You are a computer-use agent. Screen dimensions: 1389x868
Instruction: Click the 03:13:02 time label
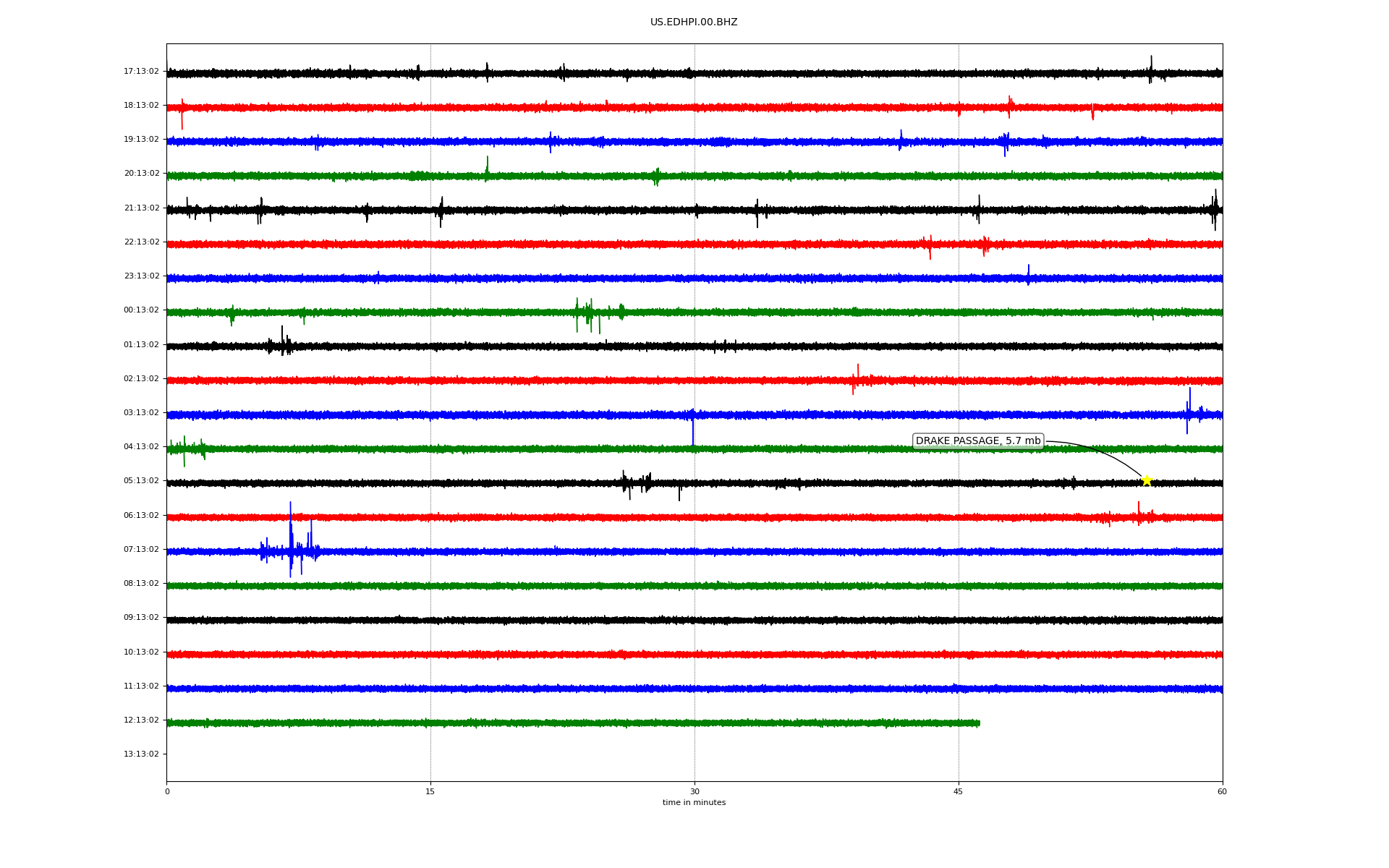click(x=141, y=413)
